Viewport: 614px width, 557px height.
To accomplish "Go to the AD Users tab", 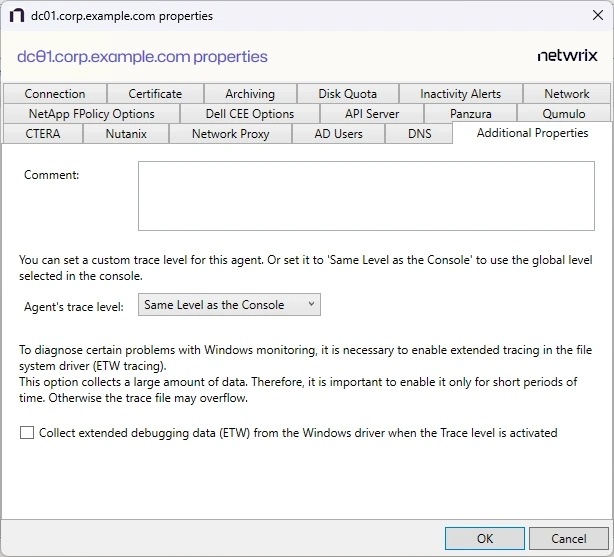I will point(338,134).
